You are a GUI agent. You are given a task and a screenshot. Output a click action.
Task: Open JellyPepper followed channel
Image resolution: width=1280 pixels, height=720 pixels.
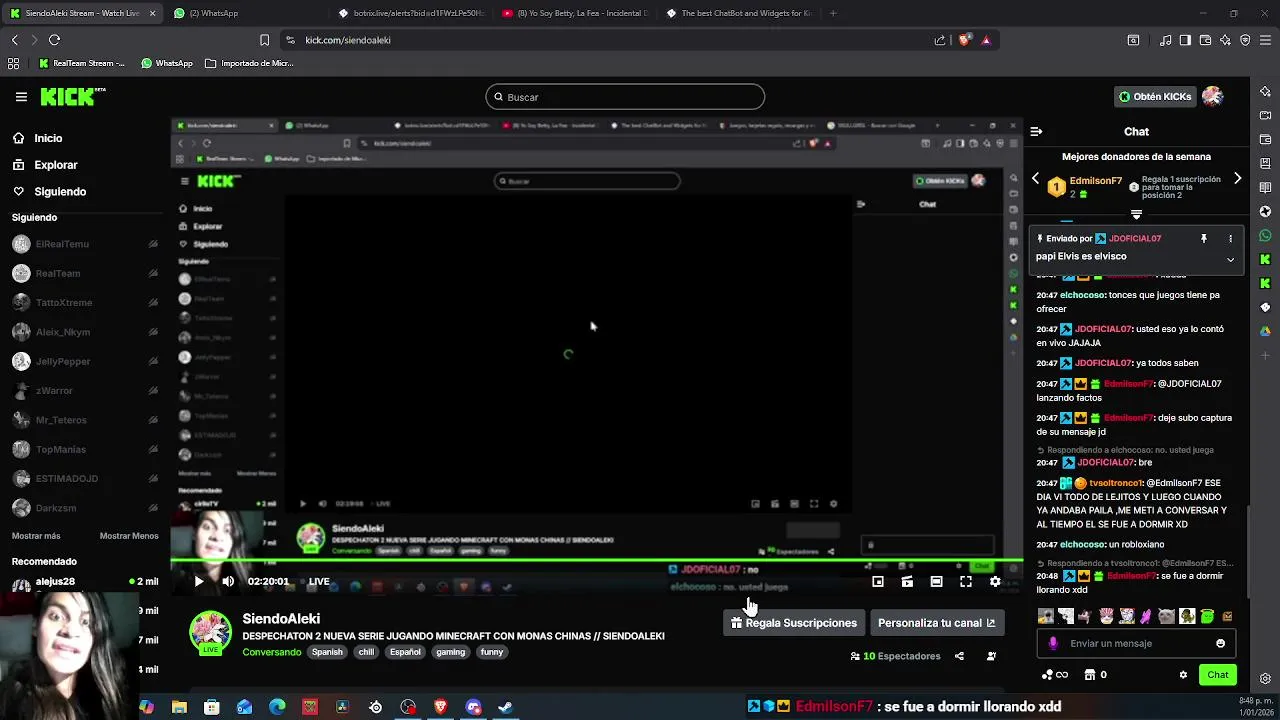(85, 361)
